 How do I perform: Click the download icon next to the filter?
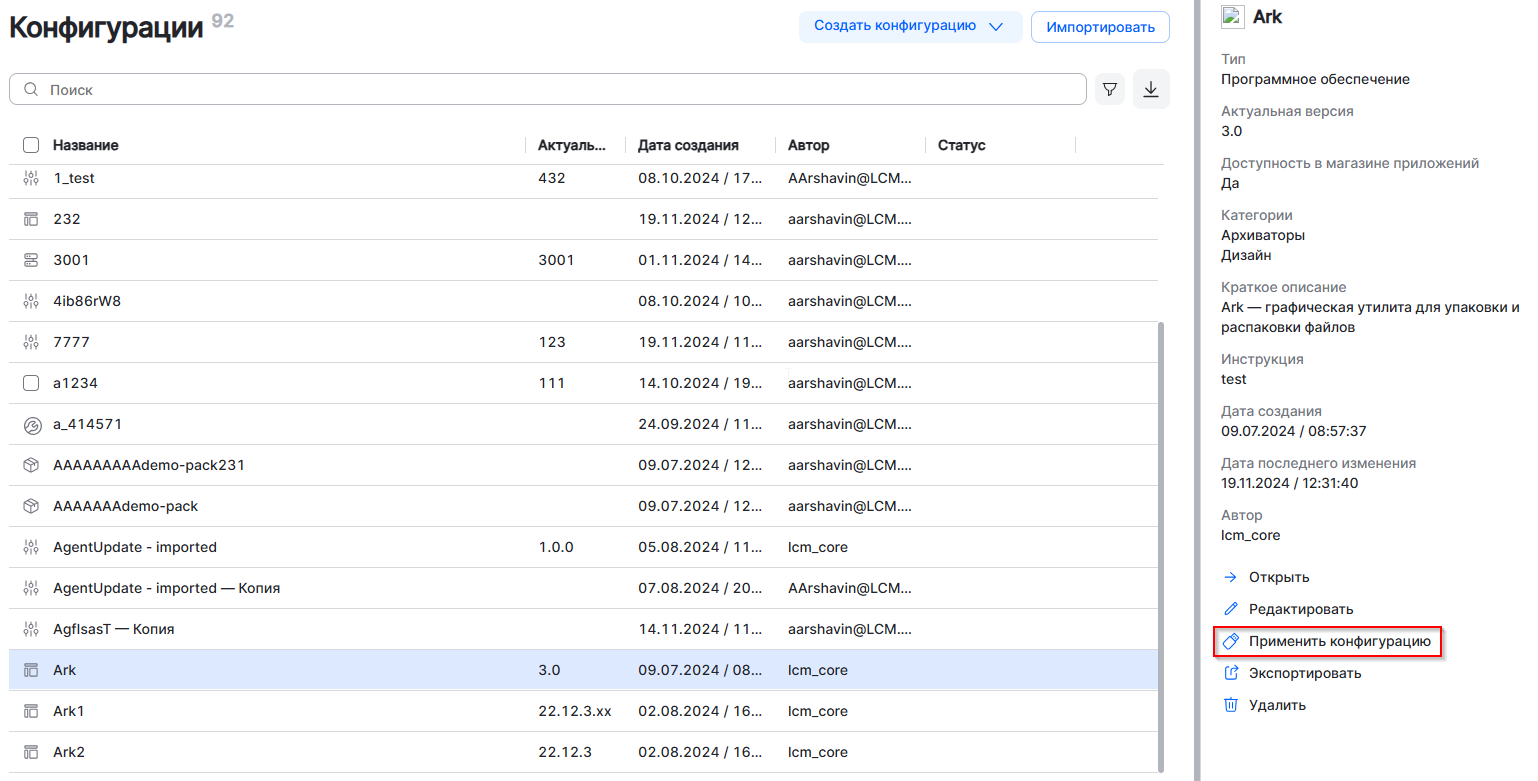1151,90
